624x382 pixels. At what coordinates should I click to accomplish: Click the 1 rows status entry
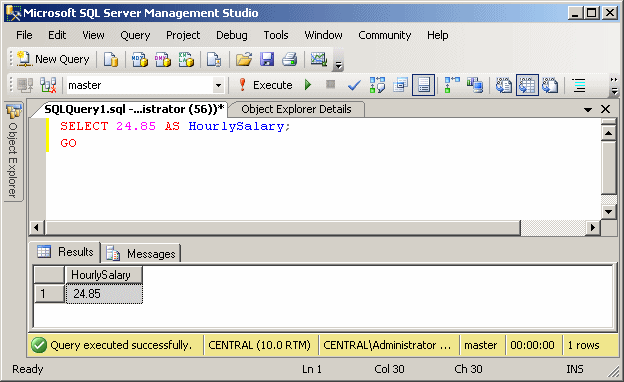tap(583, 345)
